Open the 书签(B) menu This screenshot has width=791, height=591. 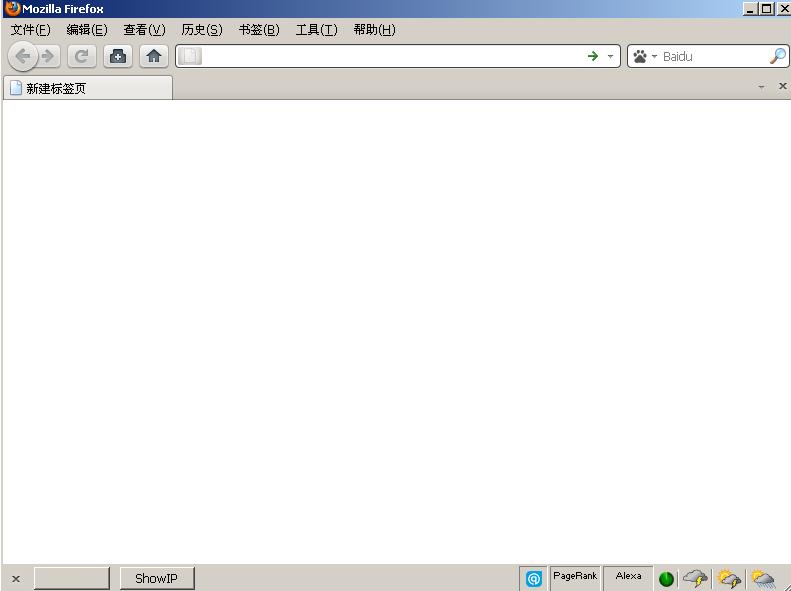pos(259,30)
